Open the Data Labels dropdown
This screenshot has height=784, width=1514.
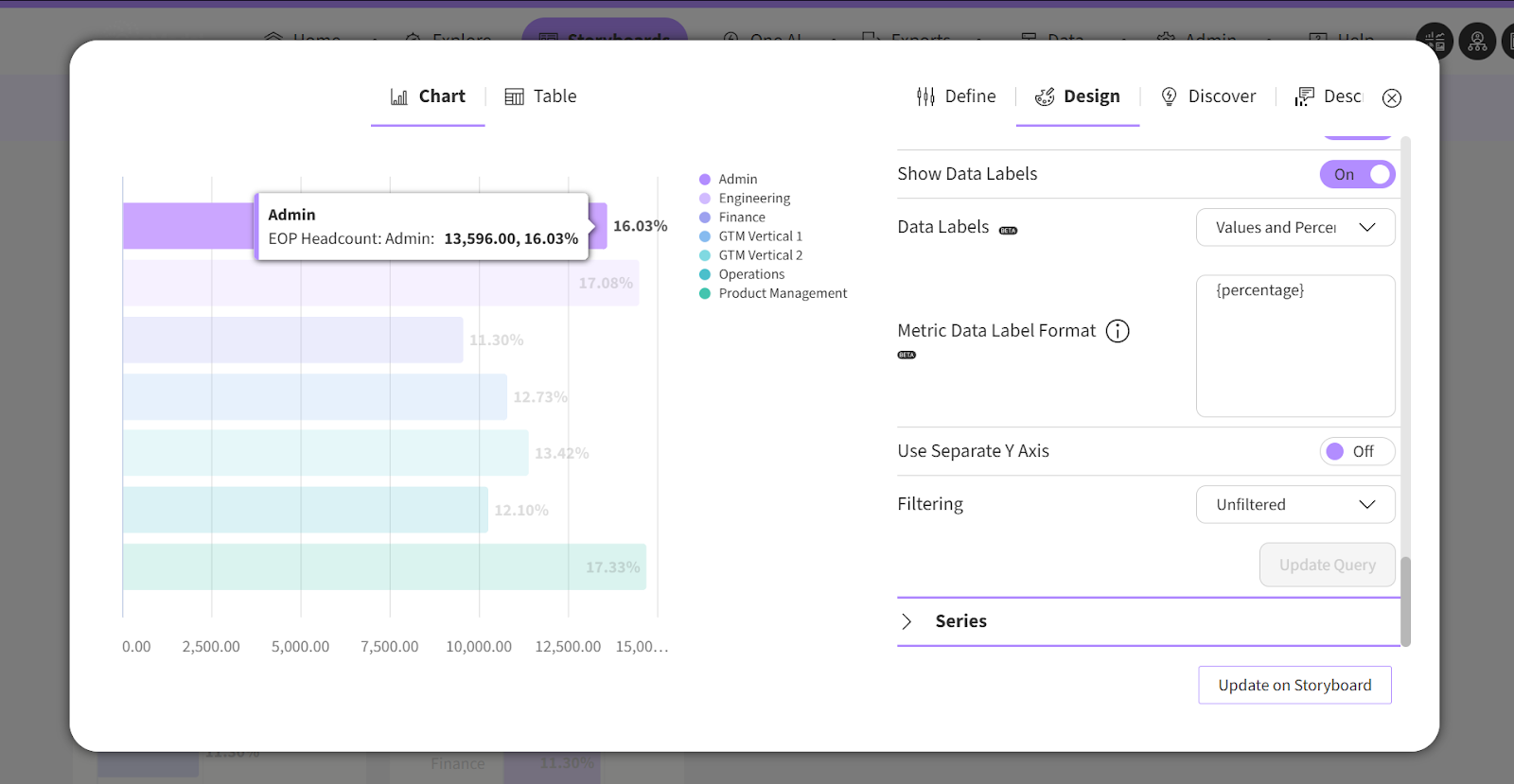pyautogui.click(x=1294, y=227)
